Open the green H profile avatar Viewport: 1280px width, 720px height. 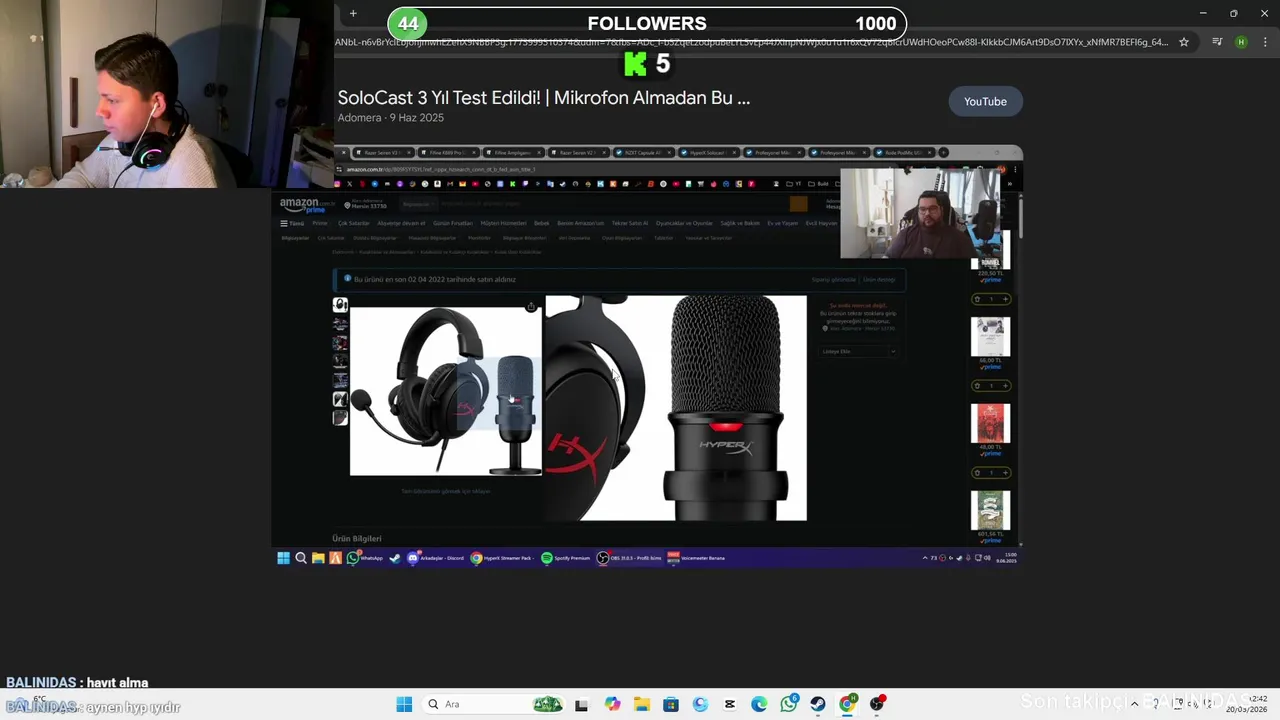(1241, 42)
